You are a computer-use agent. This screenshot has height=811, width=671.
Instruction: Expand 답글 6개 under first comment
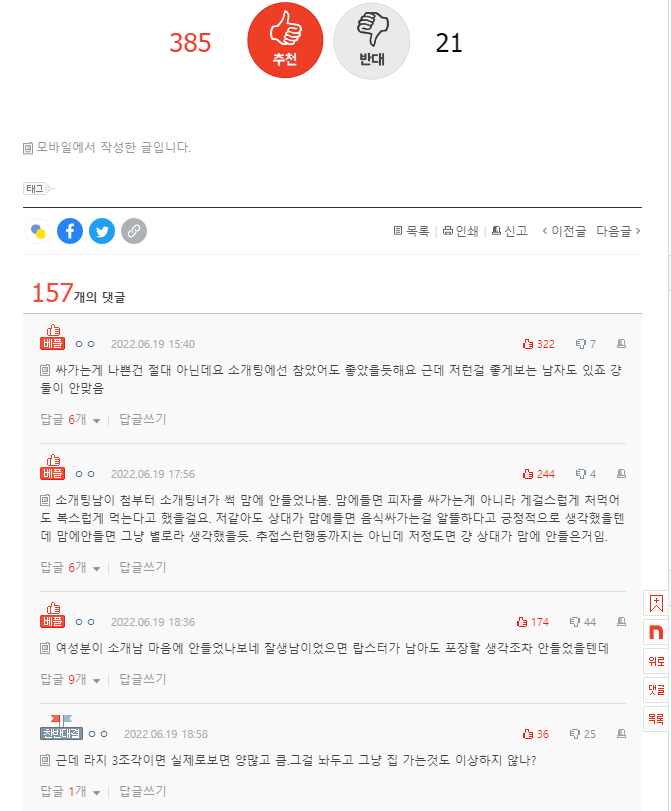point(70,419)
